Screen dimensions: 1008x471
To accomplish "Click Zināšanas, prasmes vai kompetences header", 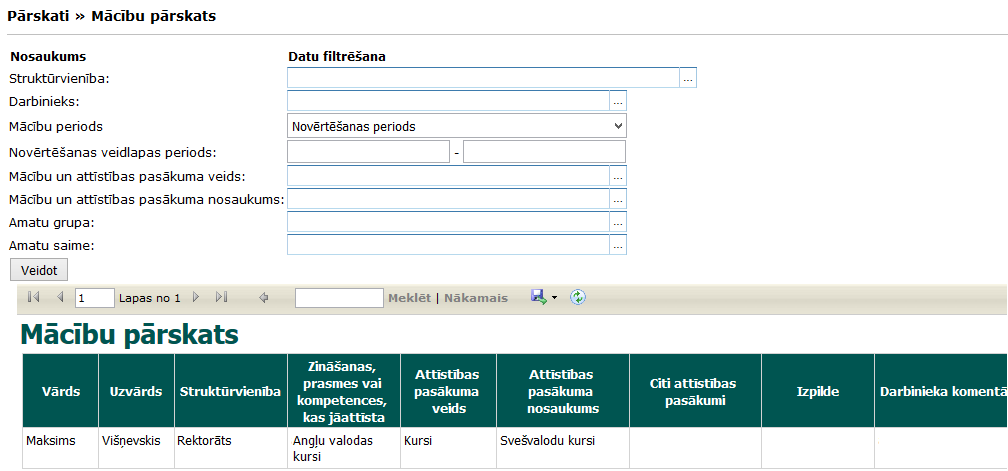I will (x=344, y=391).
